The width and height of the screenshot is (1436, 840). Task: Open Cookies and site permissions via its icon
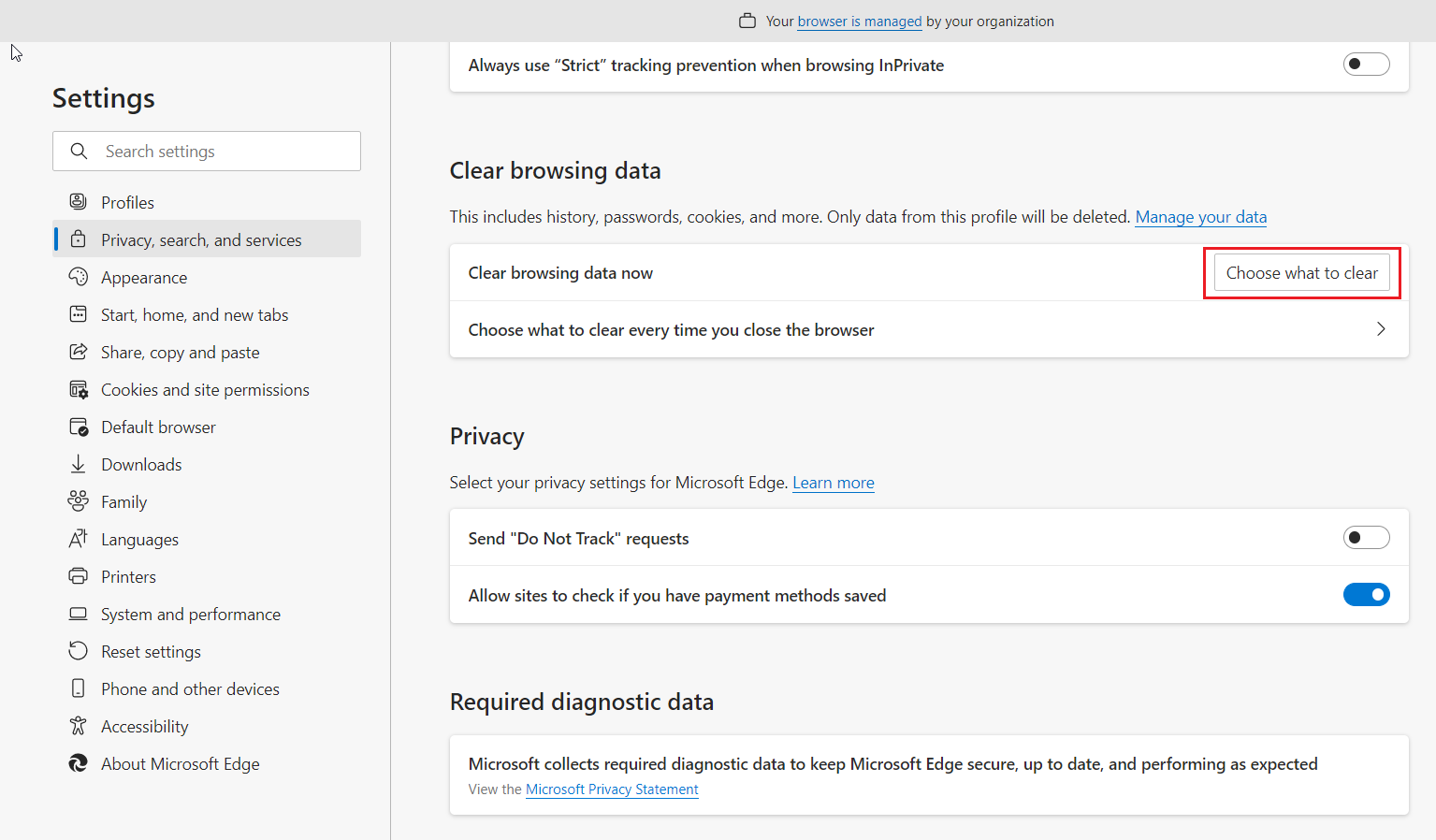point(79,389)
